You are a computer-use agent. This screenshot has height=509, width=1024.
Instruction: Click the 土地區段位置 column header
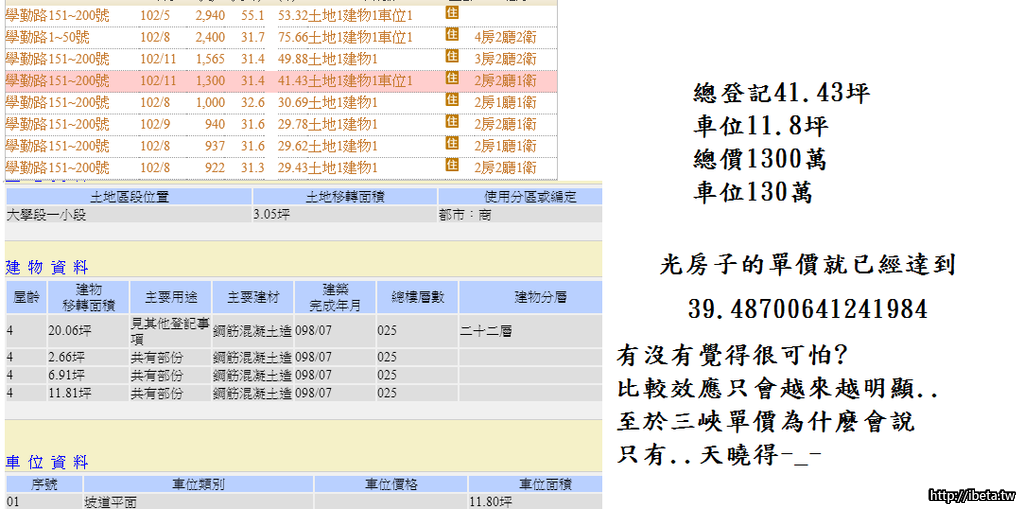tap(129, 197)
